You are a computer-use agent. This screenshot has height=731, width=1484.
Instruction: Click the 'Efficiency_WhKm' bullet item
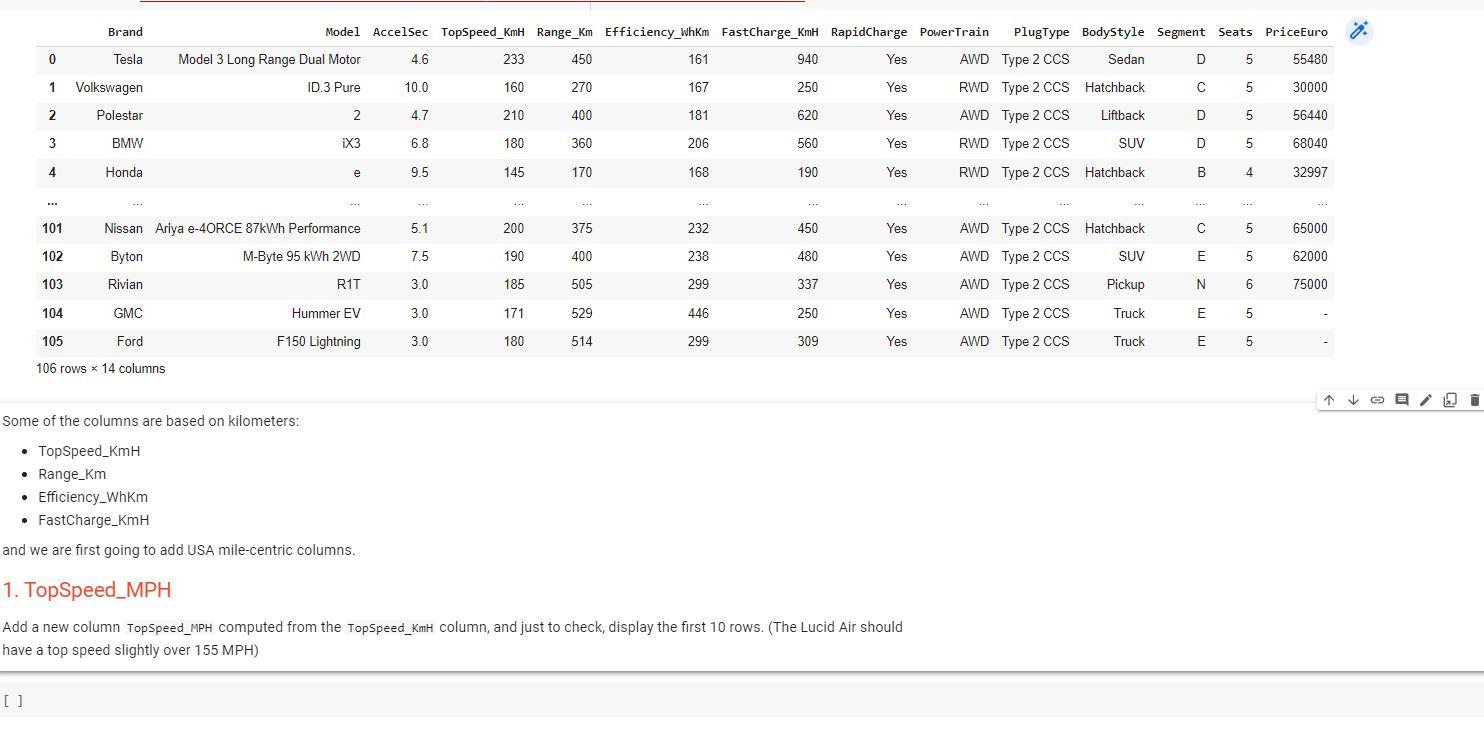(93, 497)
